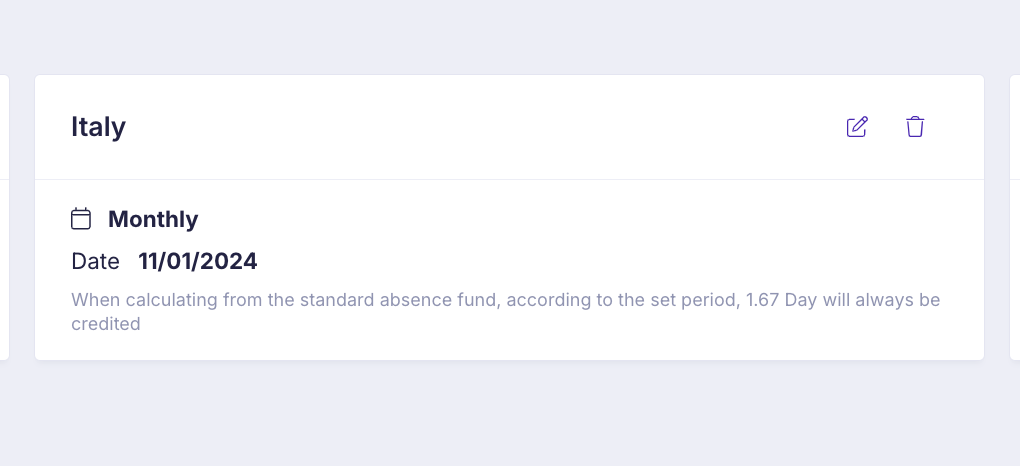Select the 11/01/2024 date value

click(x=198, y=262)
